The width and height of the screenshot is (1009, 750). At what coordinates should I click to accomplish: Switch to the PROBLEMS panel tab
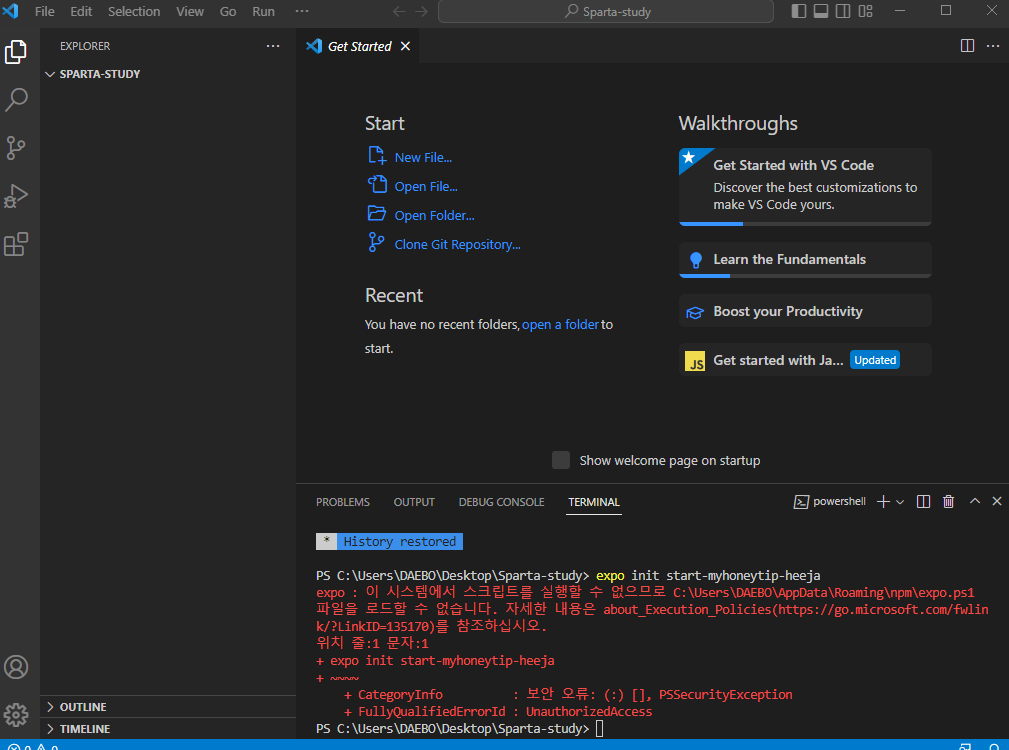click(343, 502)
